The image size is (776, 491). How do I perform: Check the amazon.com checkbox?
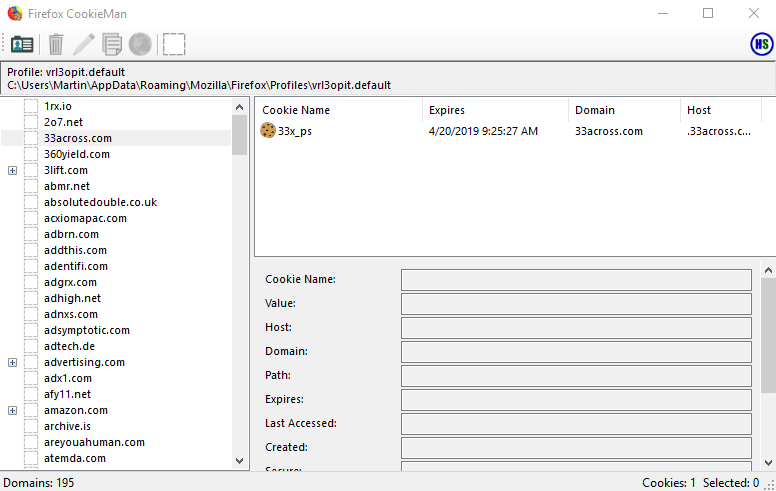point(31,410)
